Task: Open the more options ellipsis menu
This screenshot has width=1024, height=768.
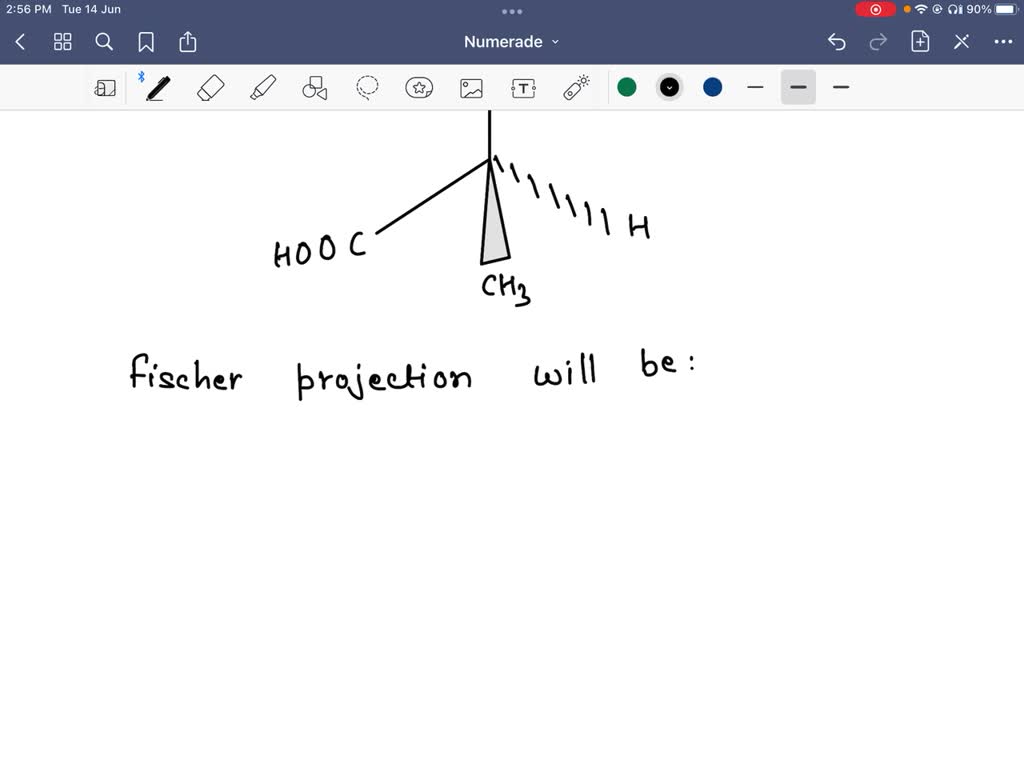Action: [1004, 41]
